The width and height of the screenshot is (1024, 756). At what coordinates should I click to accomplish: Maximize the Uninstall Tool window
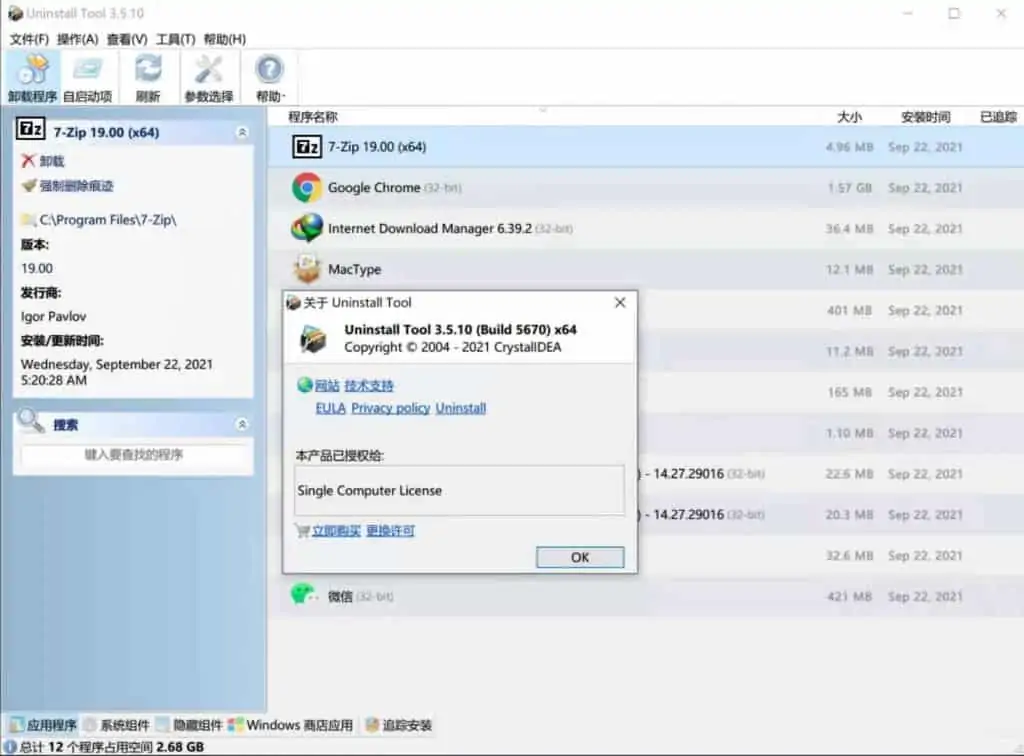click(954, 13)
